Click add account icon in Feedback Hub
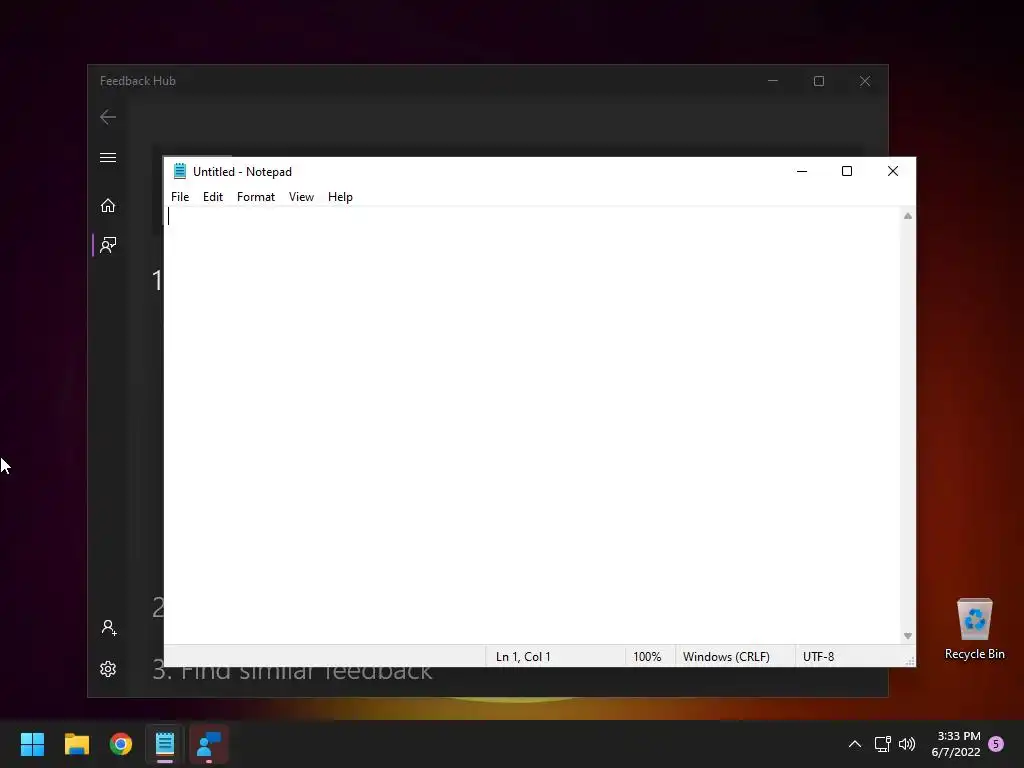 pos(108,628)
